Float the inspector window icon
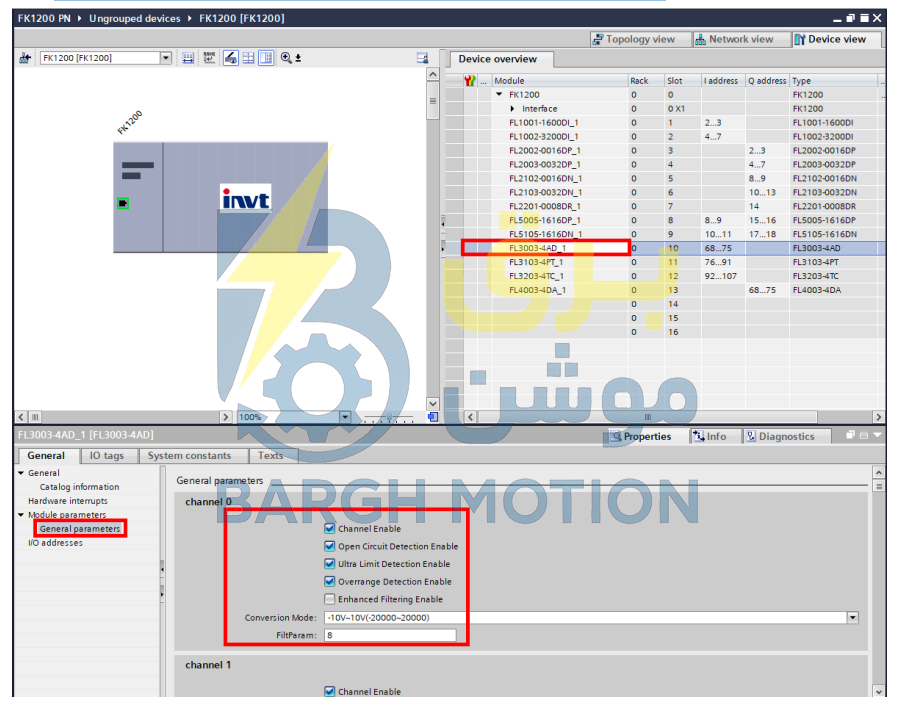Image resolution: width=913 pixels, height=705 pixels. pos(851,435)
